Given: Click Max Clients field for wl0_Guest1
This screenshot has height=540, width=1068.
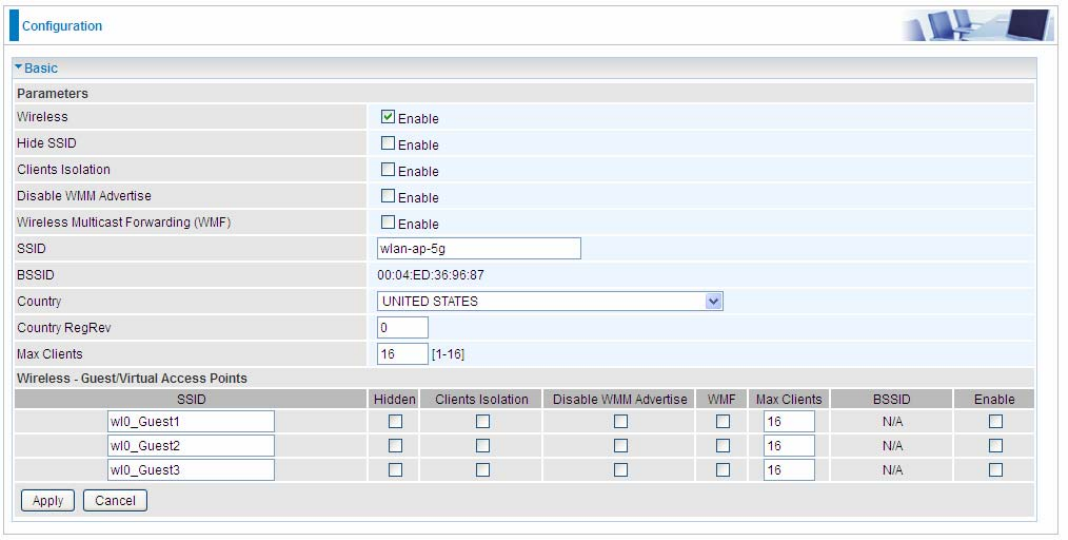Looking at the screenshot, I should [789, 422].
